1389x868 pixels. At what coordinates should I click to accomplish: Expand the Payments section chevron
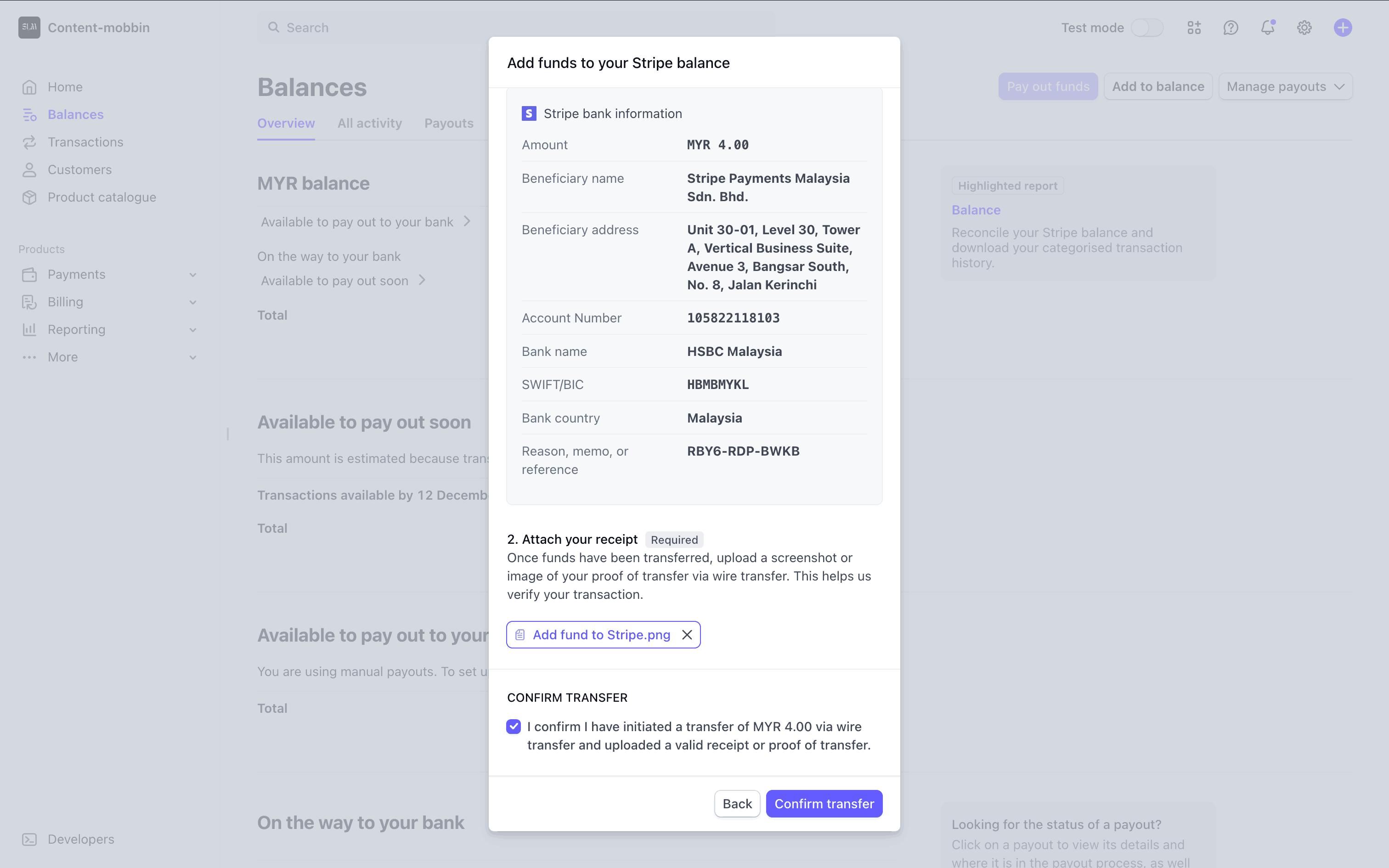(193, 275)
